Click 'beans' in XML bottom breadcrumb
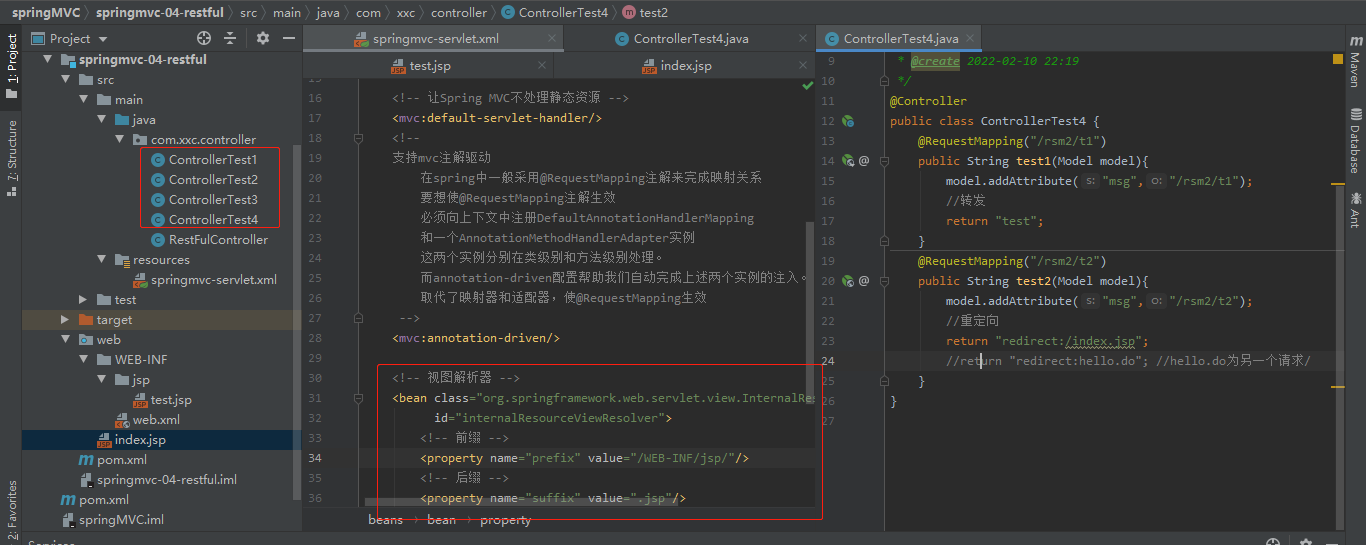 (x=385, y=520)
